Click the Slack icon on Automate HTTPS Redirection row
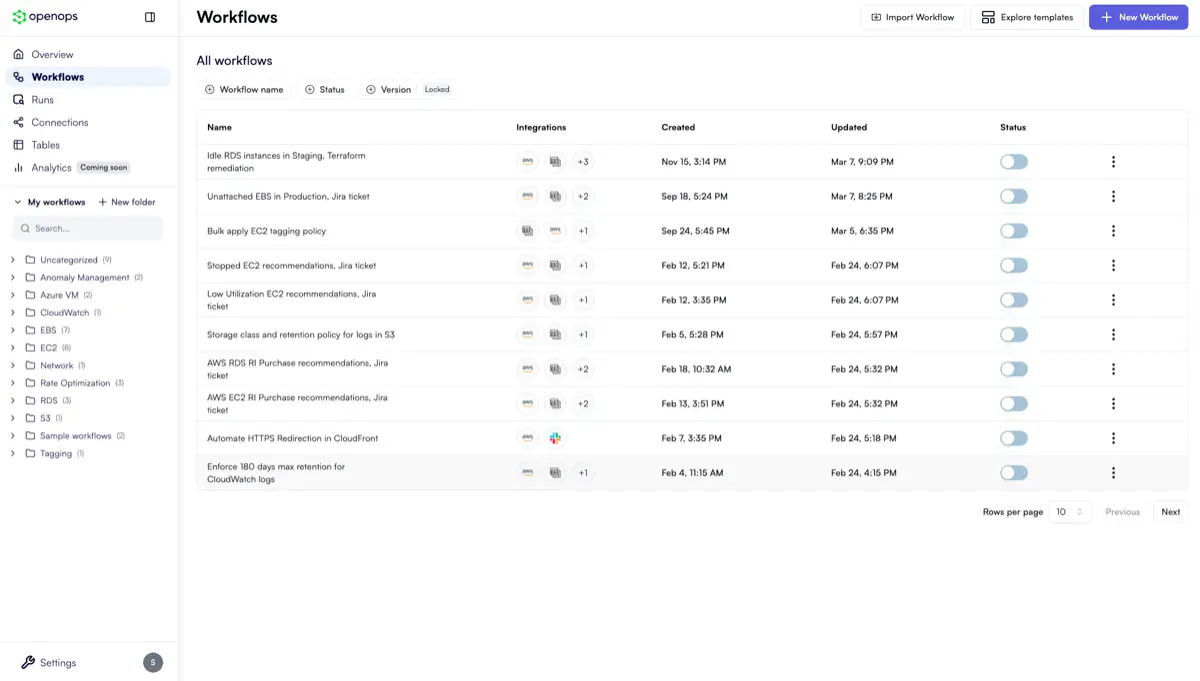 tap(555, 438)
